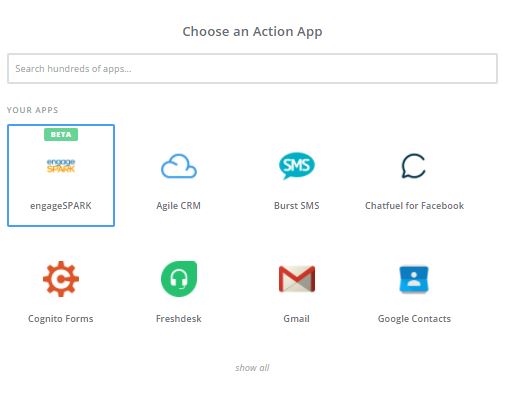Click the Chatfuel for Facebook label
Screen dimensions: 508x398
[414, 205]
